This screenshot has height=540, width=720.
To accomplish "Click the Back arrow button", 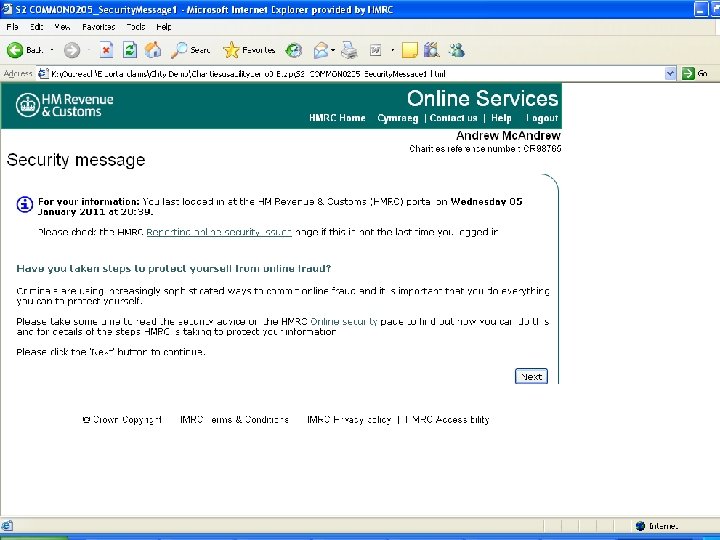I will [15, 50].
